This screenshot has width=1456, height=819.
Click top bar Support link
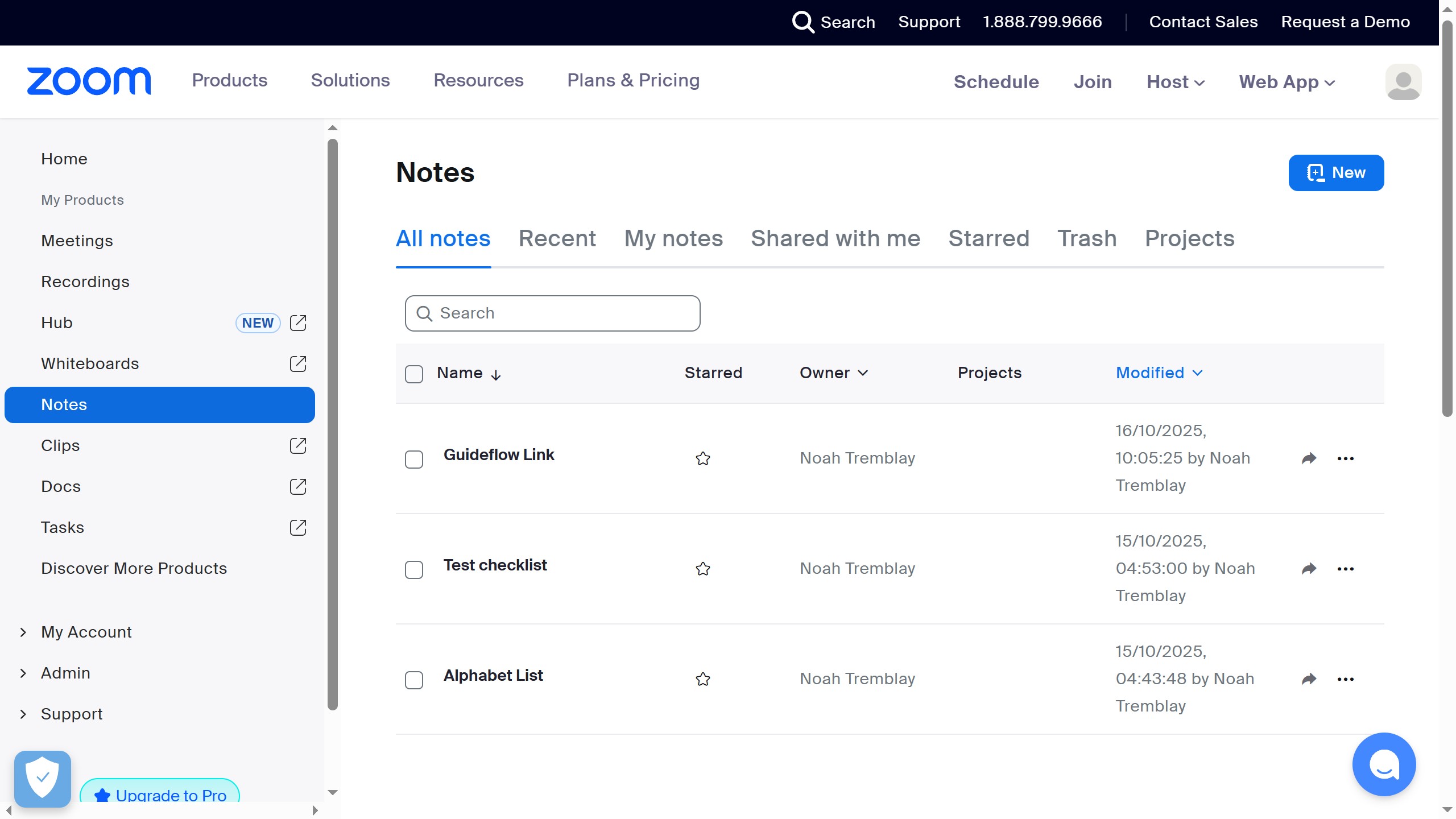[x=929, y=22]
